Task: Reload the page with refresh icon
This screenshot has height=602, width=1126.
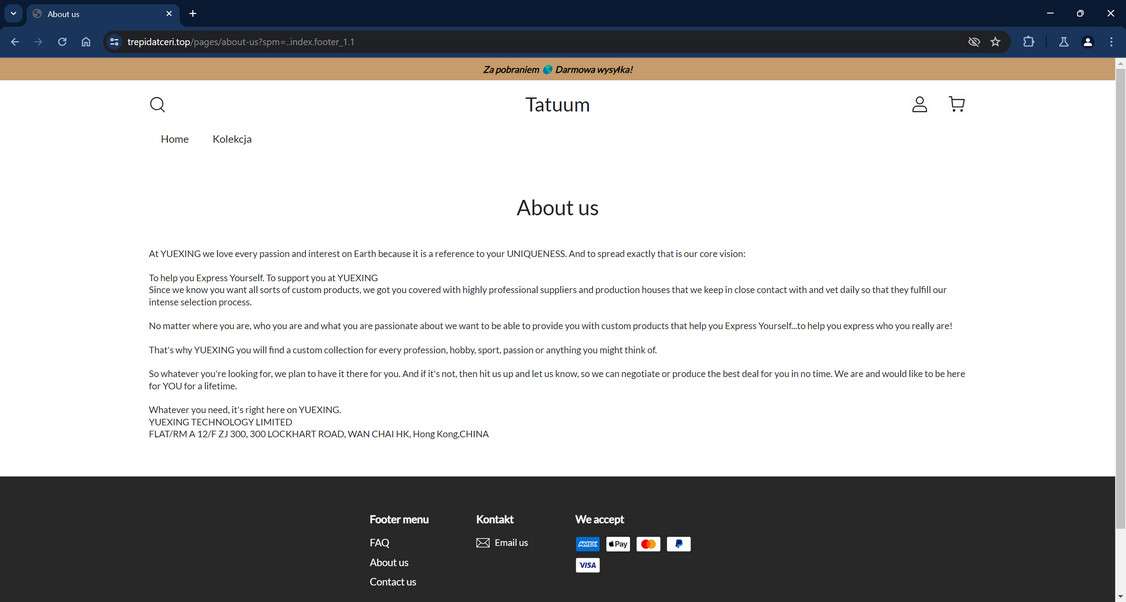Action: [62, 42]
